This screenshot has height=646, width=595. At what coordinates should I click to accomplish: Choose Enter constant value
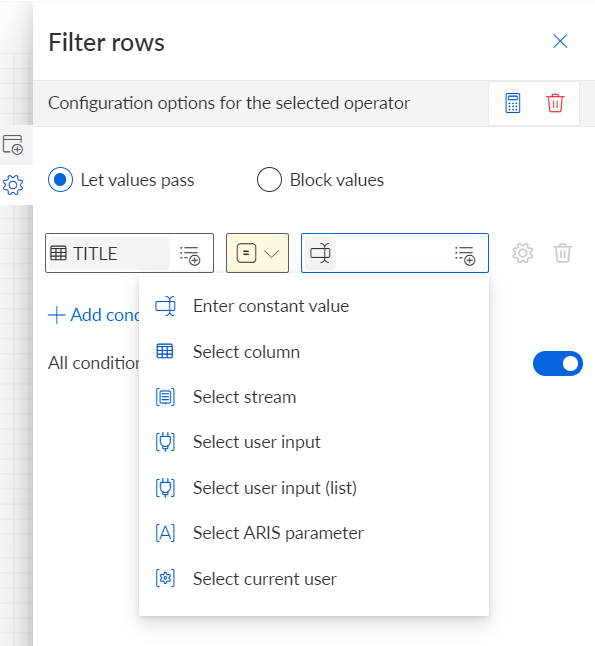(314, 306)
